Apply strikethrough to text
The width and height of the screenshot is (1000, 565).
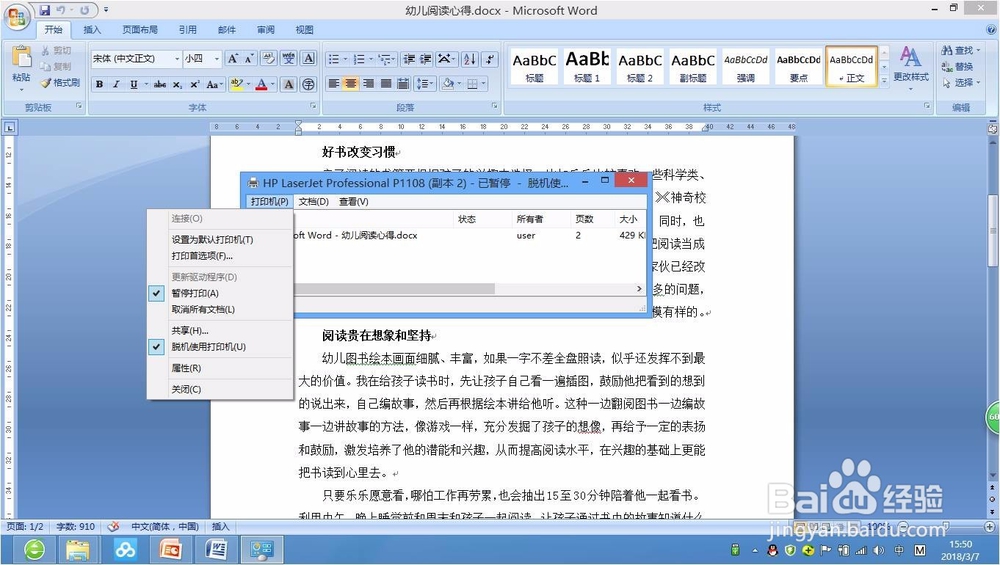point(160,84)
